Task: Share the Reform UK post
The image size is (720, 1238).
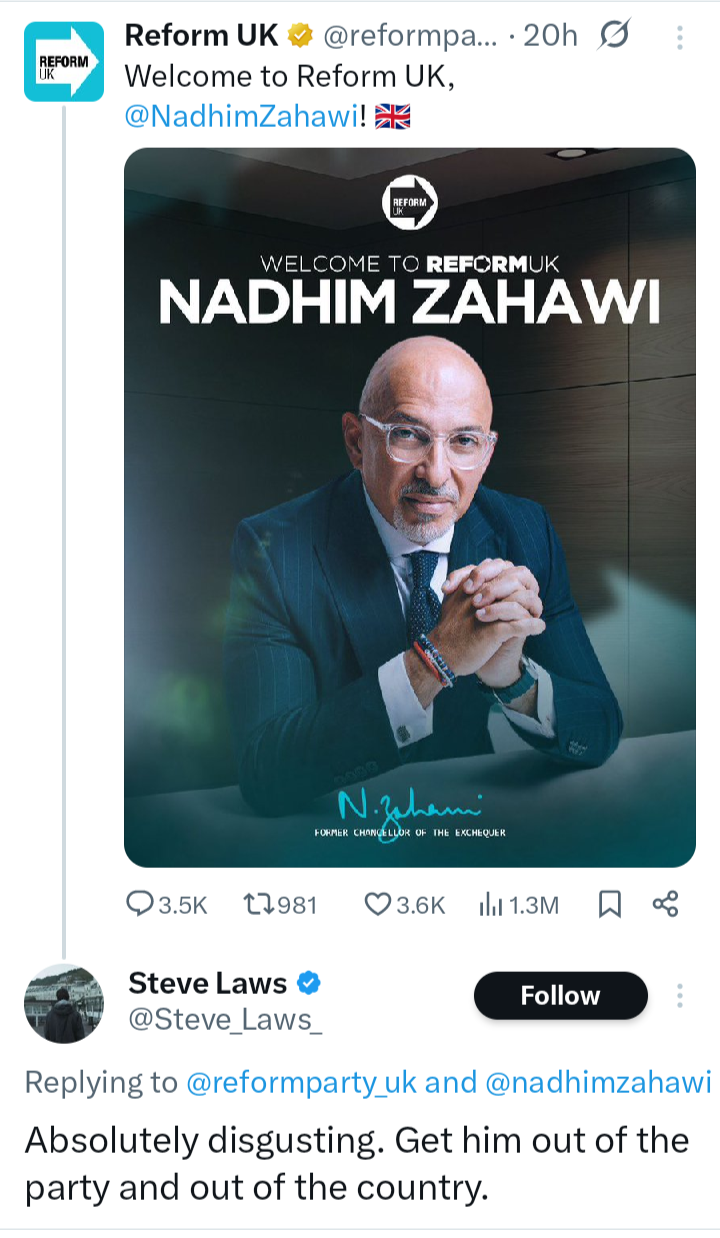Action: (665, 904)
